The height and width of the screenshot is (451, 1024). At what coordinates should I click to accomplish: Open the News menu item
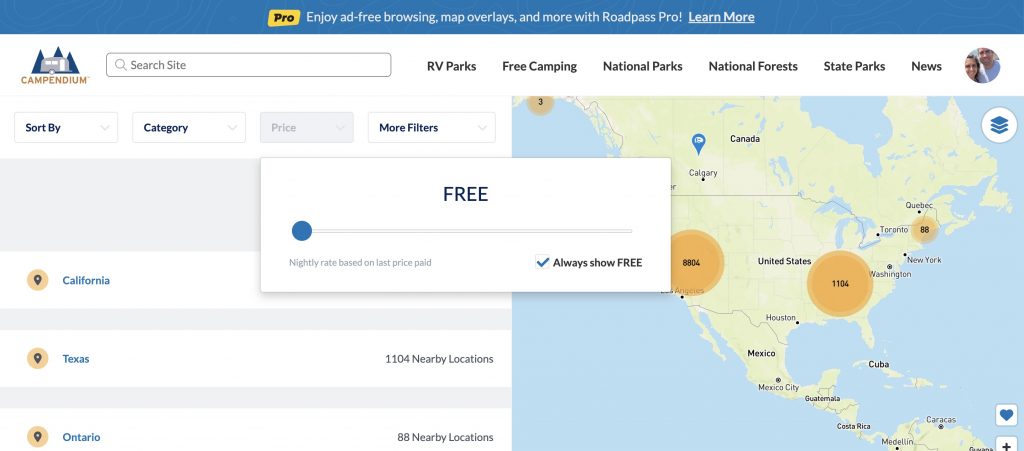[926, 66]
